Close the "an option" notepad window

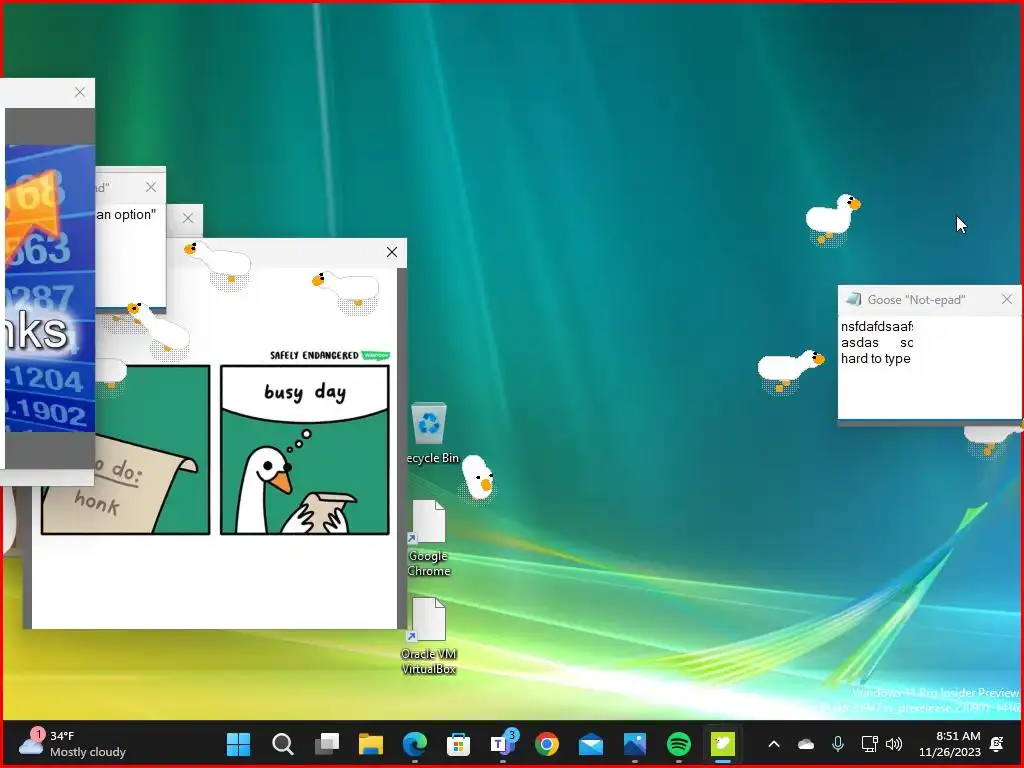coord(151,187)
